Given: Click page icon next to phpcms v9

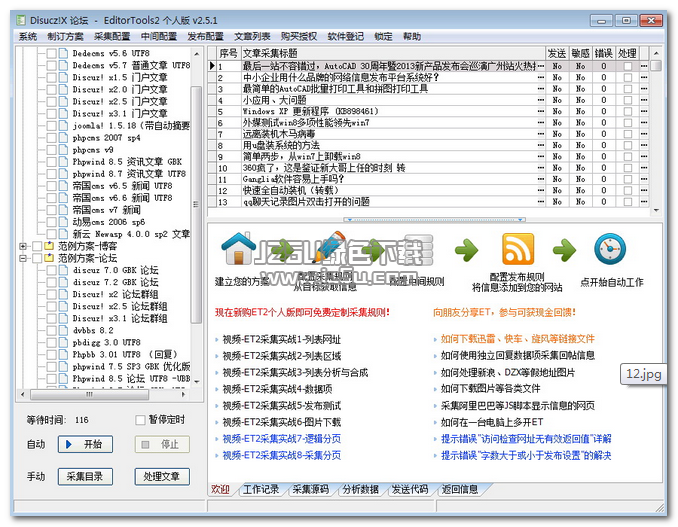Looking at the screenshot, I should (x=64, y=150).
